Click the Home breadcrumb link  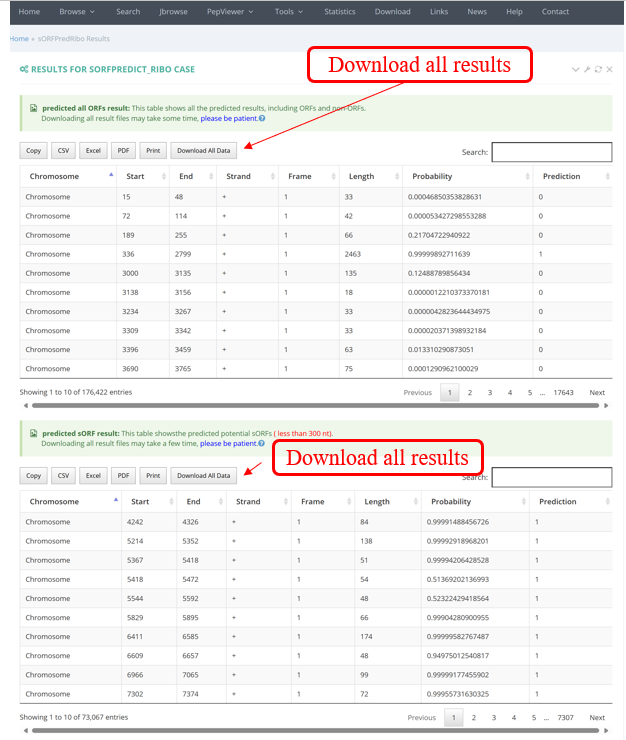[19, 39]
